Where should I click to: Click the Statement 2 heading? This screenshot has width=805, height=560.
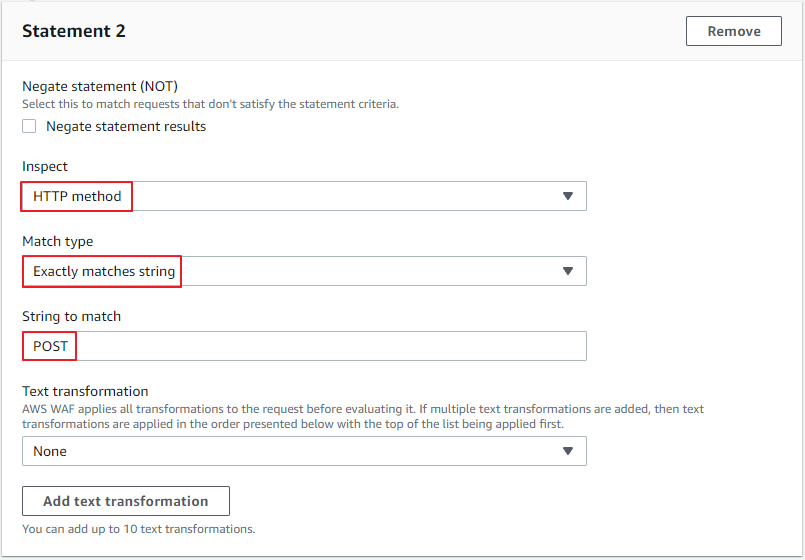point(74,31)
